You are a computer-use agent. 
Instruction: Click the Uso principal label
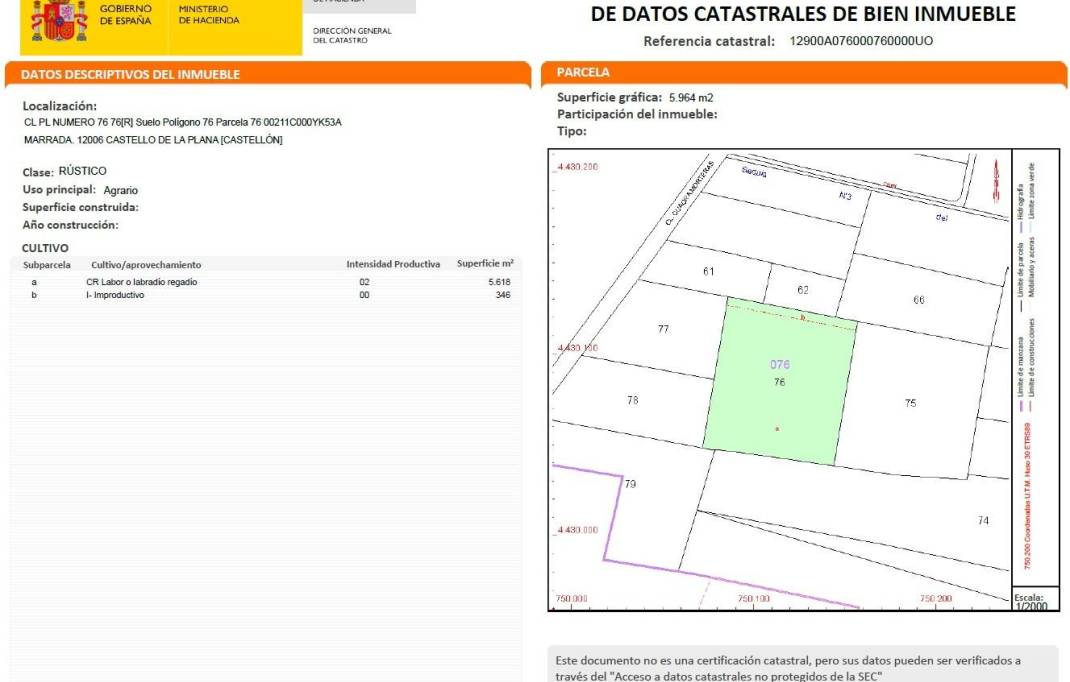59,190
